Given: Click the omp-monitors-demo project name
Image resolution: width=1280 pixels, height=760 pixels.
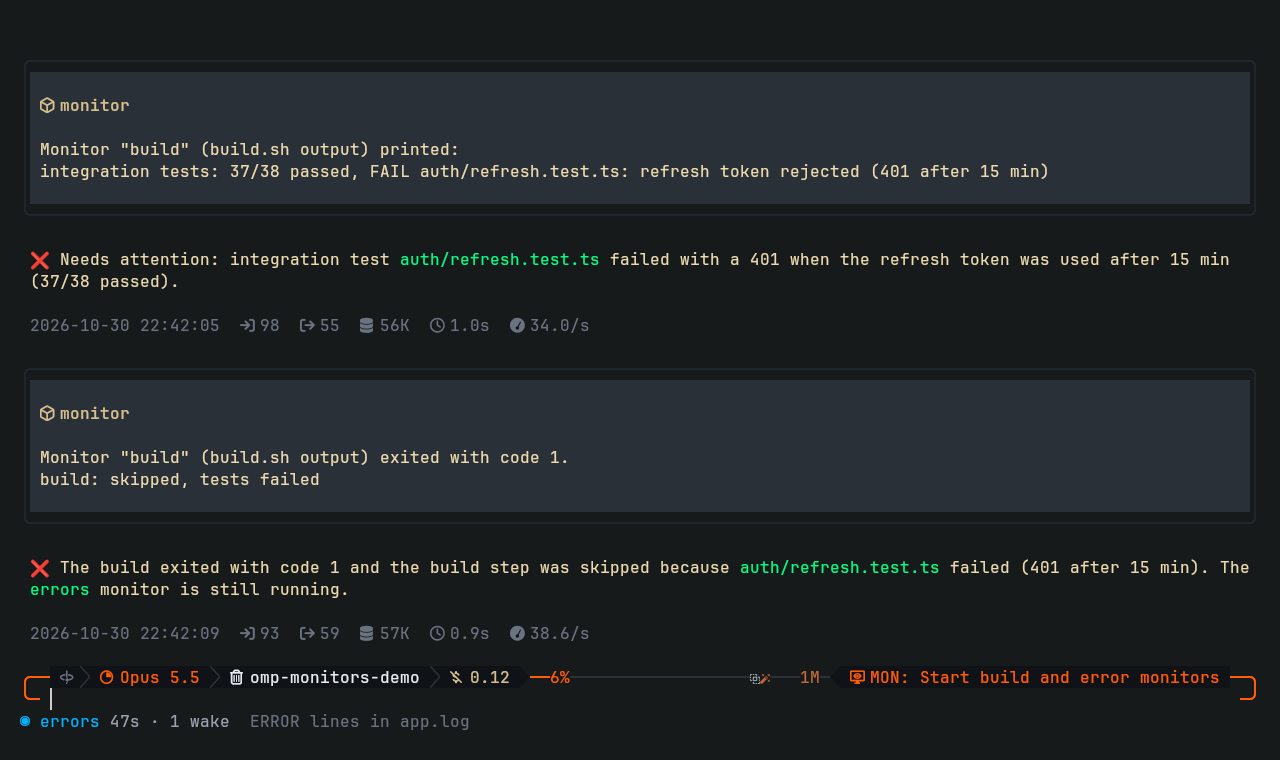Looking at the screenshot, I should pos(335,677).
